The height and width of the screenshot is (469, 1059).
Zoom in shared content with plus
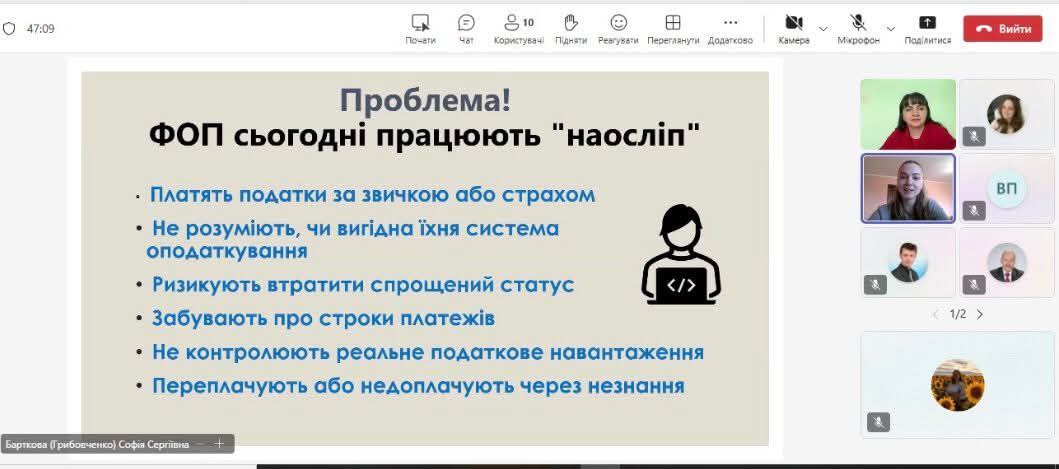219,443
